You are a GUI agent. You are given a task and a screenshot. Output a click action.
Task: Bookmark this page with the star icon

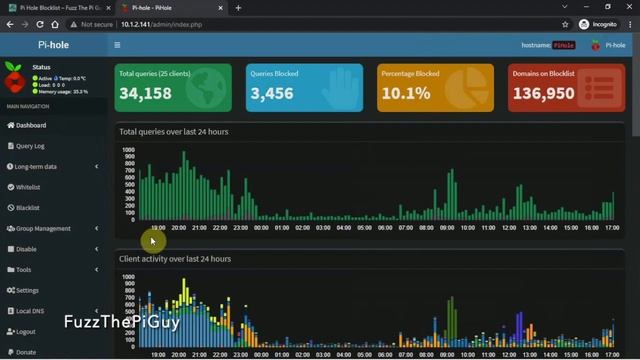coord(565,24)
